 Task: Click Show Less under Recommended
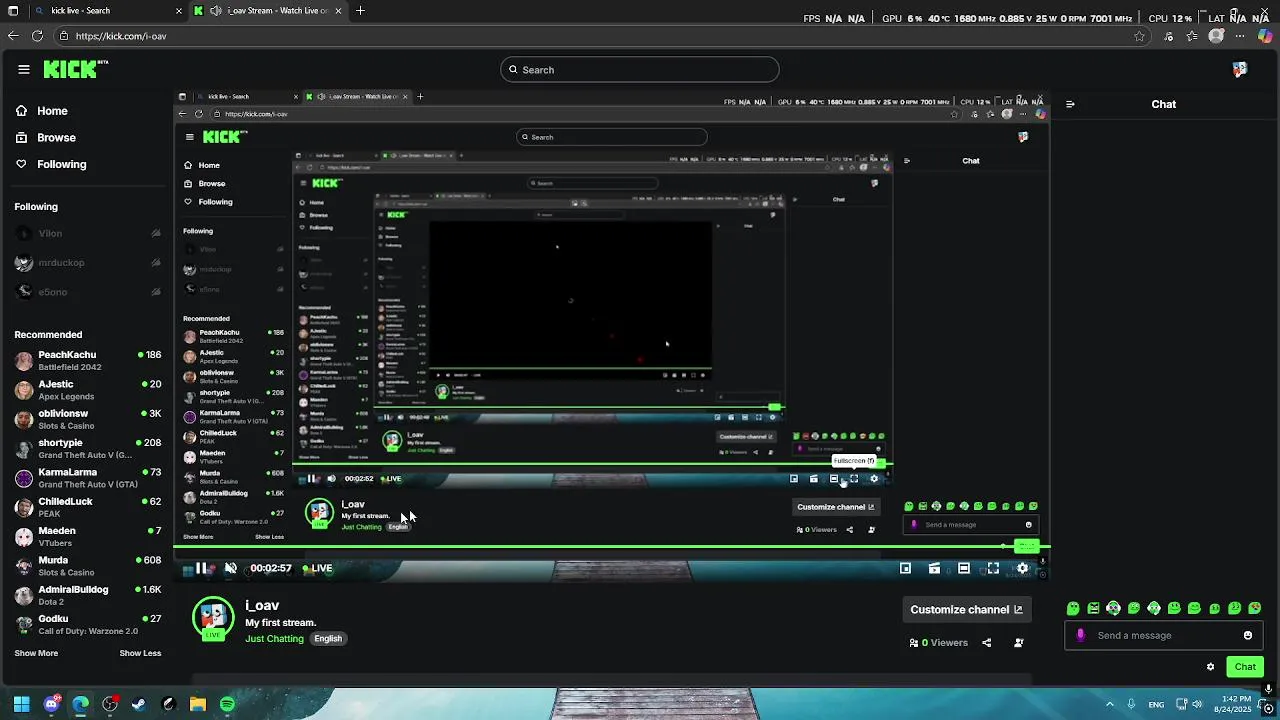click(x=140, y=653)
